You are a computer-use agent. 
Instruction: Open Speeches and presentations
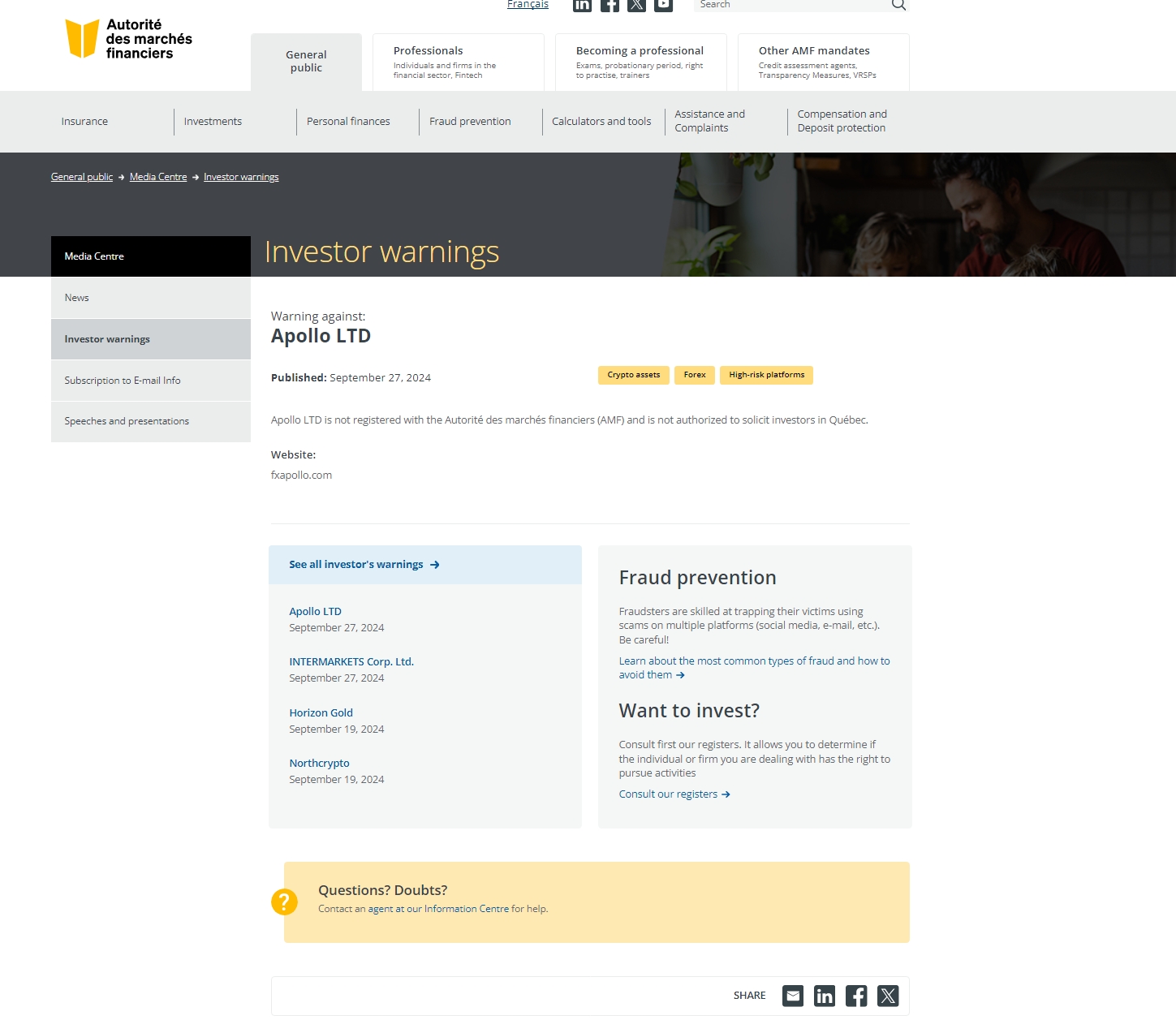pyautogui.click(x=151, y=422)
